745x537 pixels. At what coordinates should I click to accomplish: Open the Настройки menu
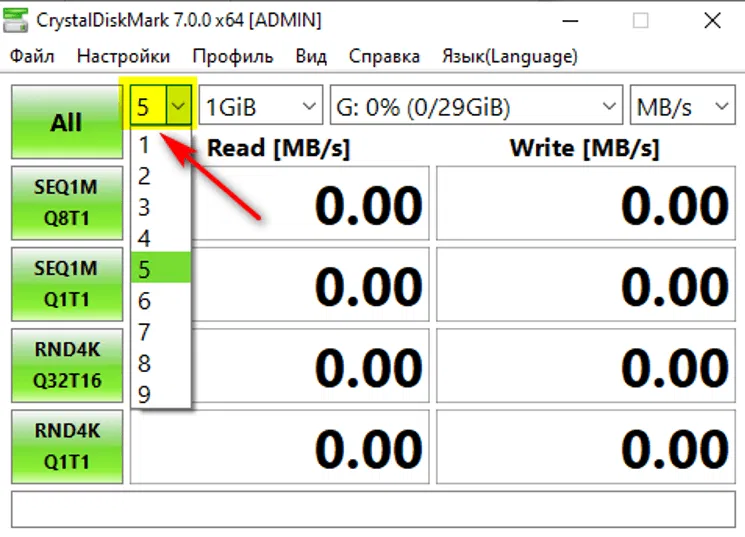tap(123, 56)
